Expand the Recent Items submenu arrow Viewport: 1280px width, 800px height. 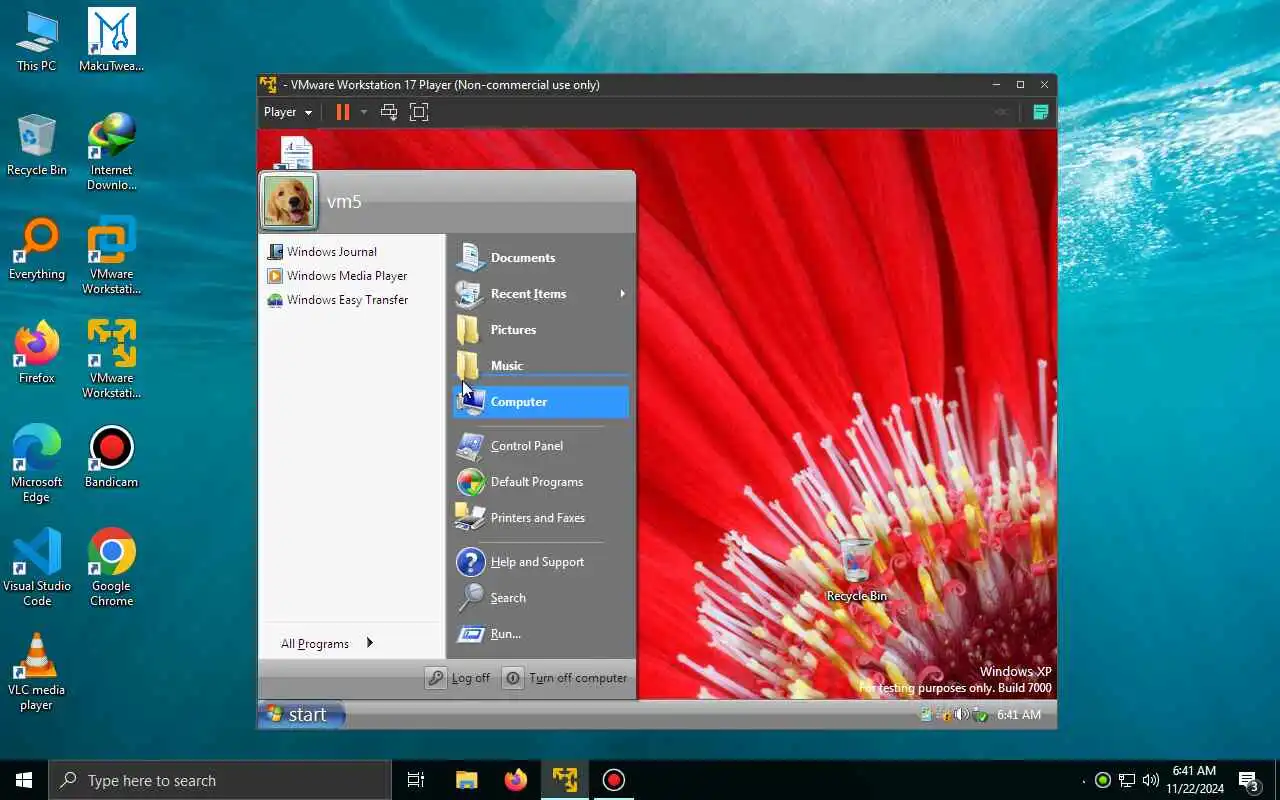tap(622, 294)
